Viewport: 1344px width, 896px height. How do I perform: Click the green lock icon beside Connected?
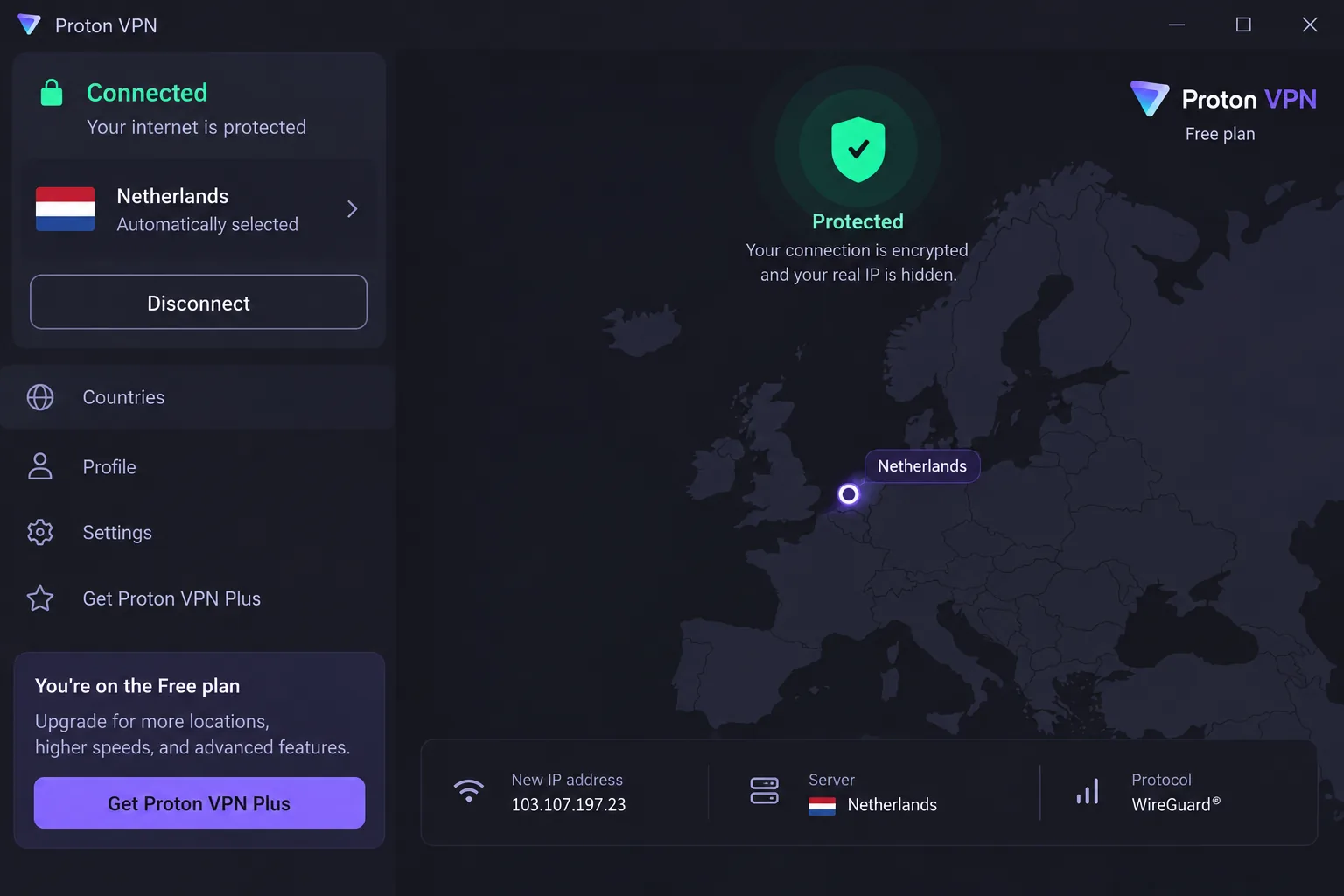[x=52, y=92]
